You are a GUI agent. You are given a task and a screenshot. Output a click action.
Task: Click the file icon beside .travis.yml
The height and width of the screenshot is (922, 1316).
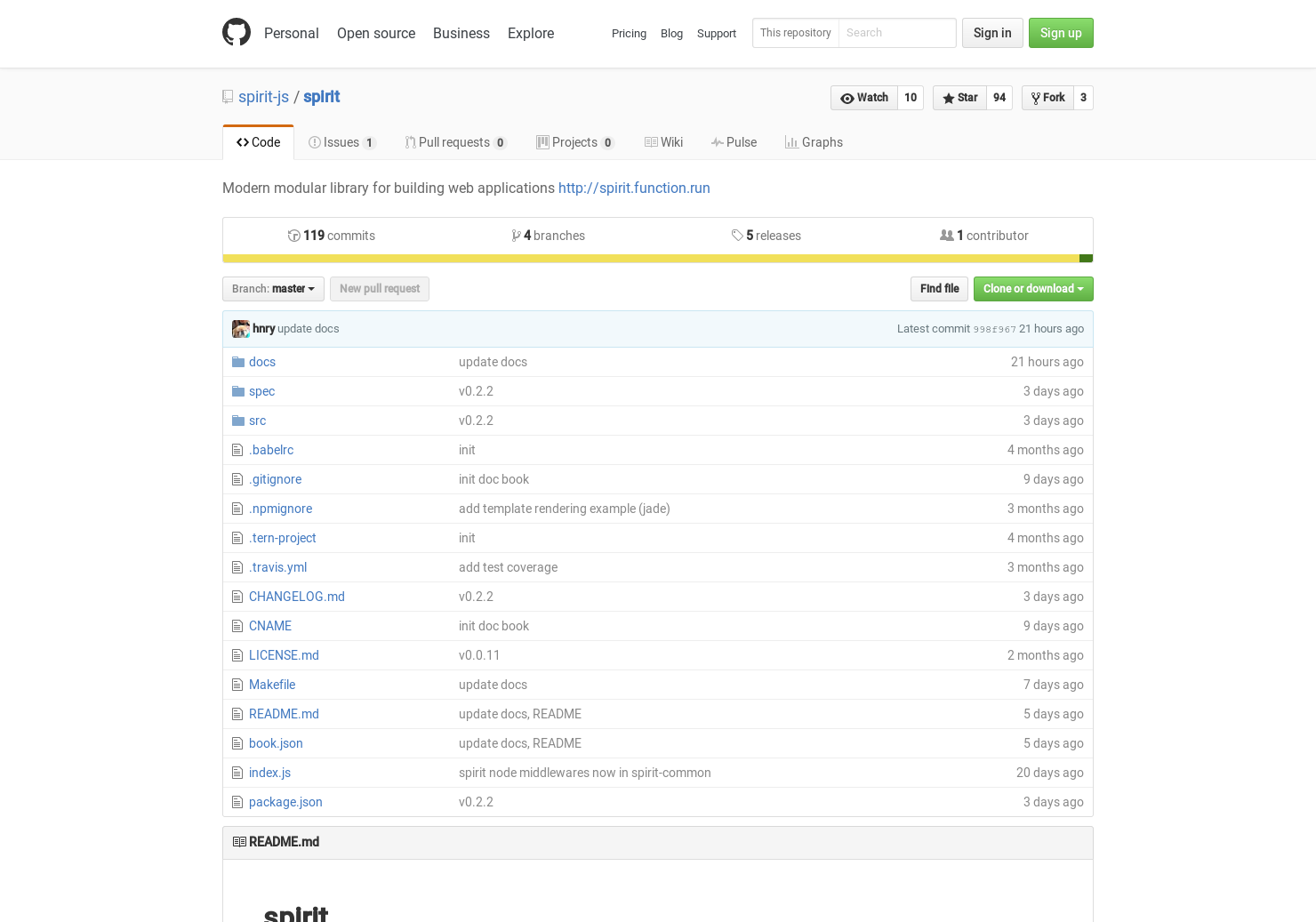tap(237, 567)
